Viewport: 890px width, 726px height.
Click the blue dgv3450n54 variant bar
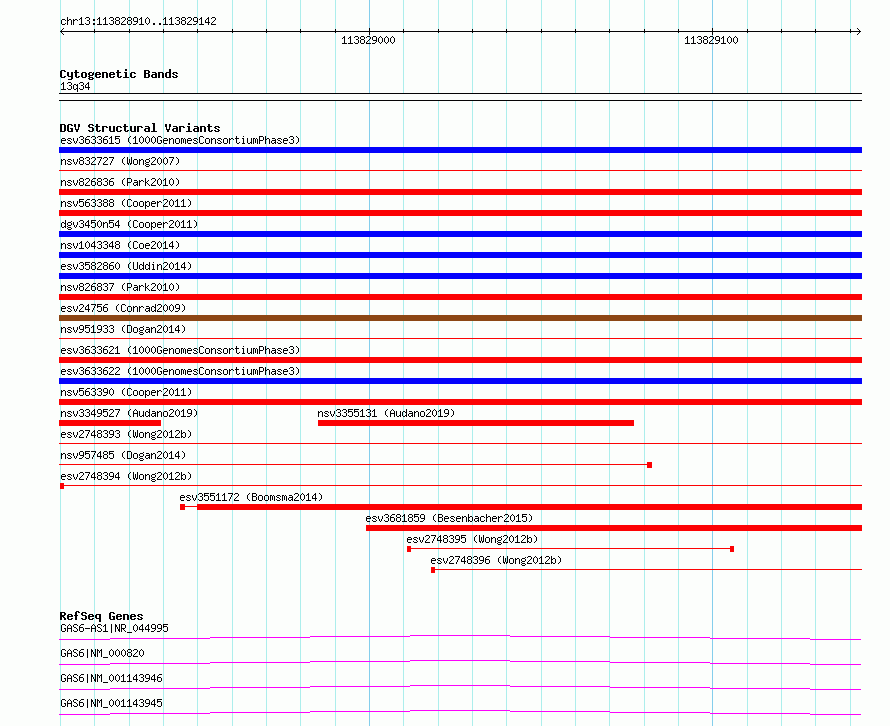[x=460, y=234]
